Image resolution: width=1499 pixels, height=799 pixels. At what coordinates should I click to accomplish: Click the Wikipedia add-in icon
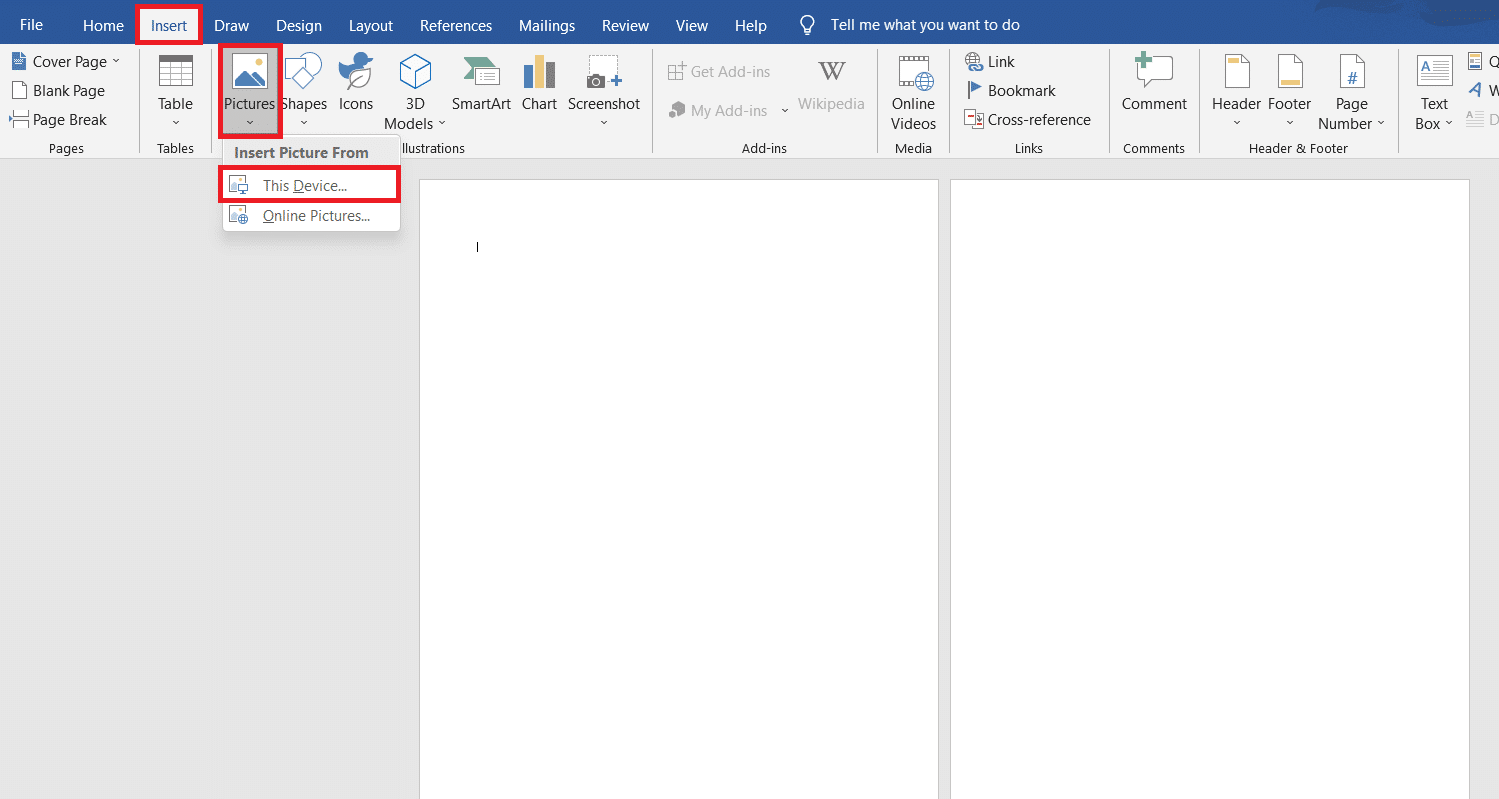tap(831, 72)
